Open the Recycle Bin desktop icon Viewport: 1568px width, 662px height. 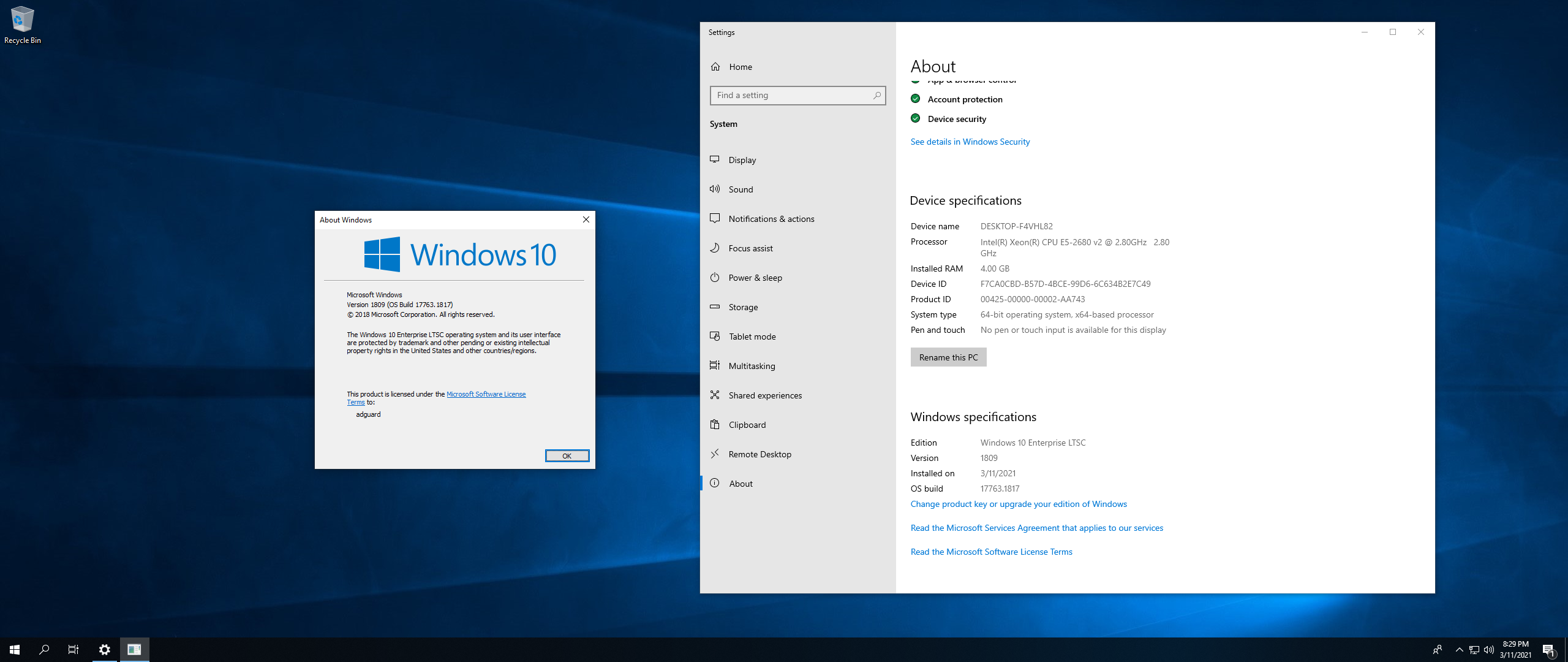22,25
